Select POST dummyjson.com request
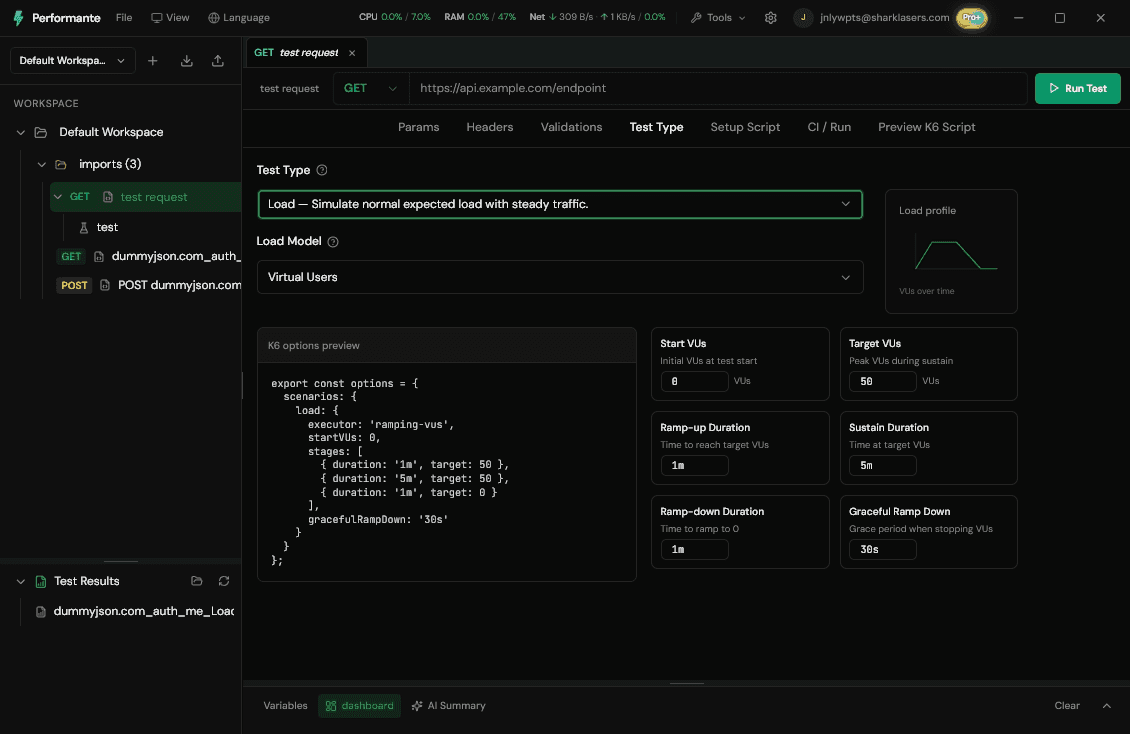Viewport: 1130px width, 734px height. point(148,285)
